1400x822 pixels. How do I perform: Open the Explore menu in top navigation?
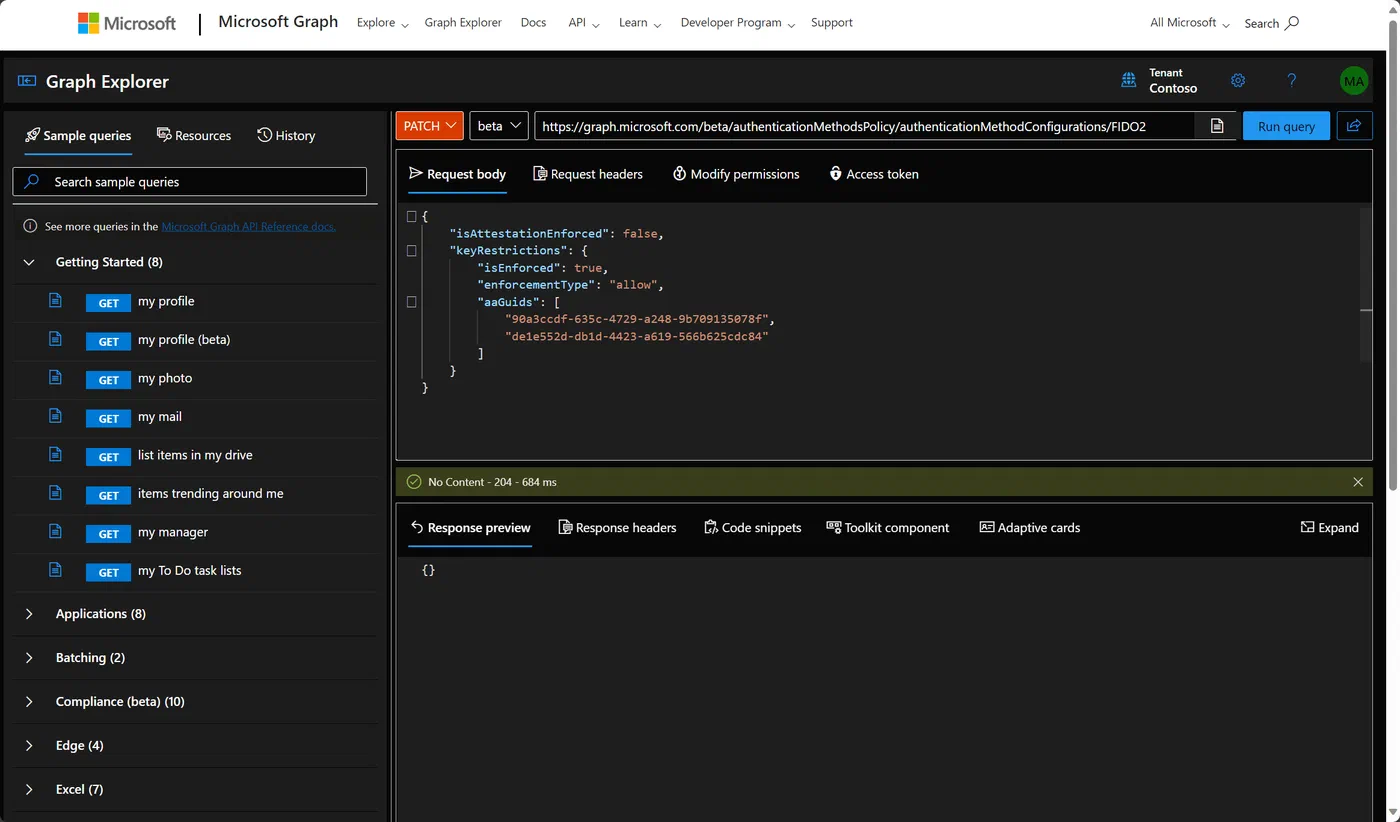(383, 23)
